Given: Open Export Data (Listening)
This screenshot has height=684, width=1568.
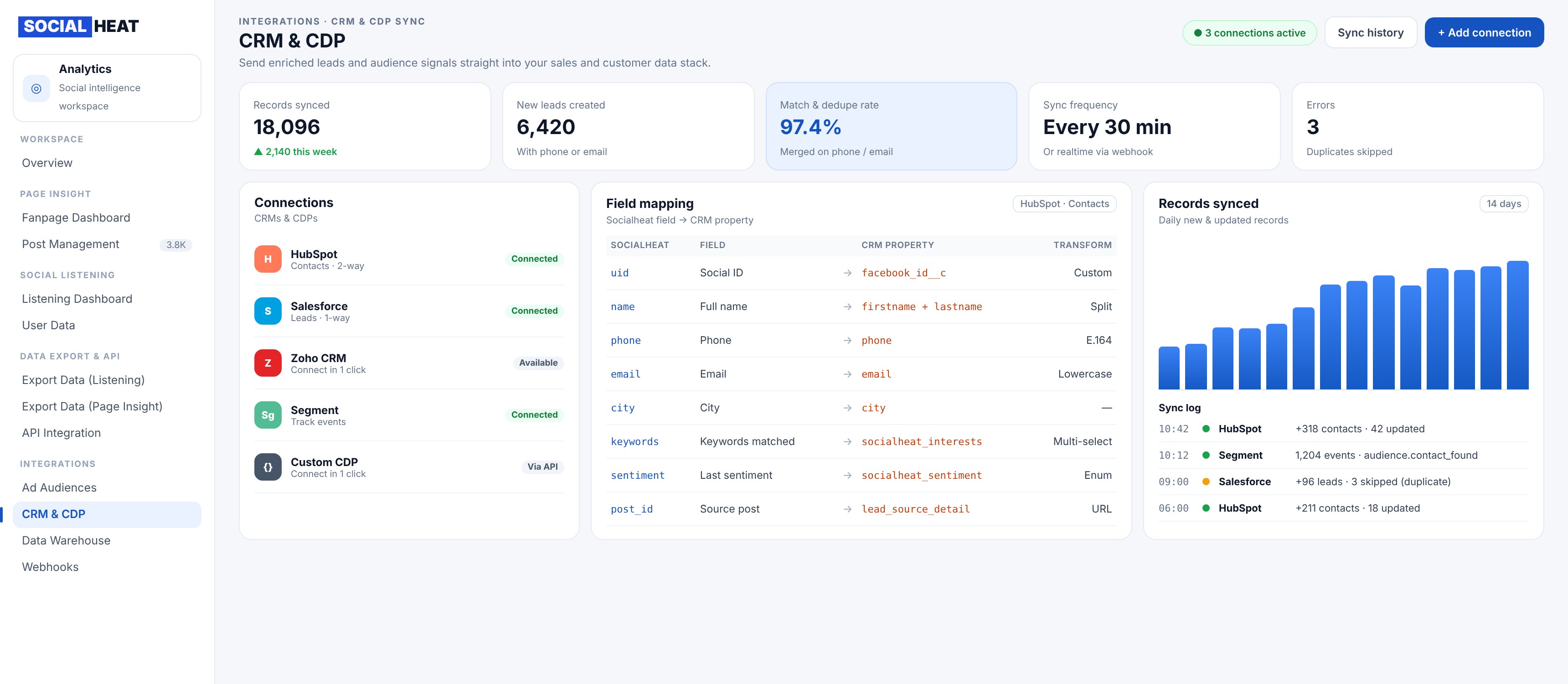Looking at the screenshot, I should point(107,380).
